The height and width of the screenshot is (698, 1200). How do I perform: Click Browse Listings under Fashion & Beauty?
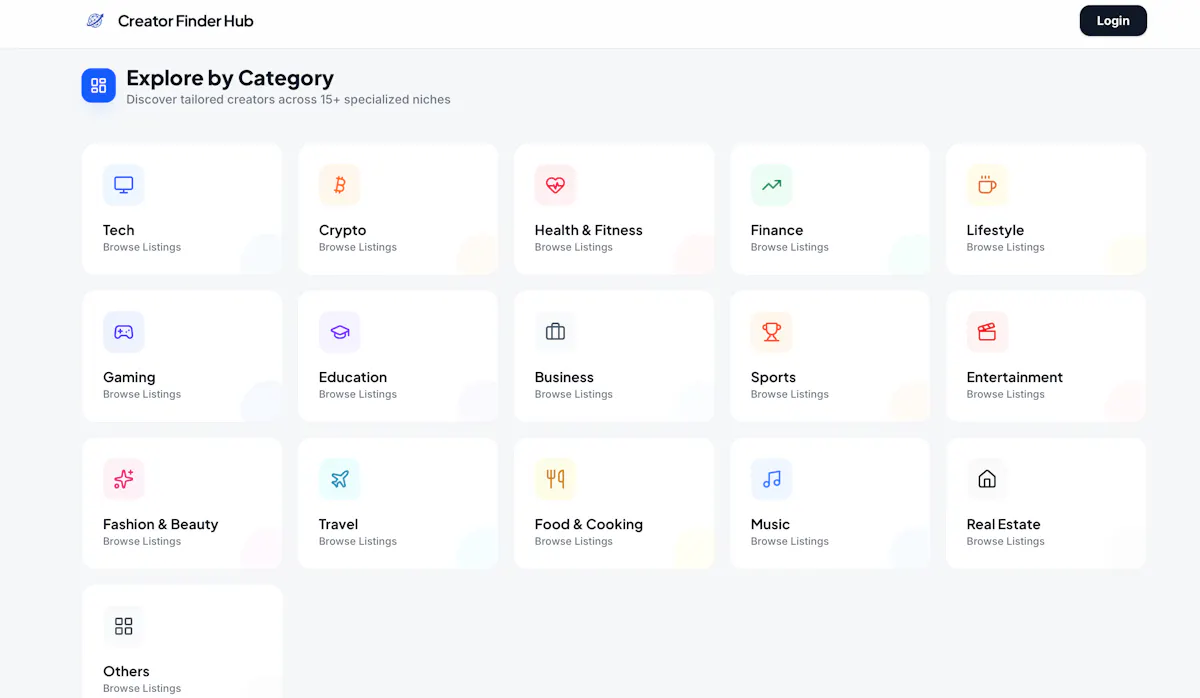coord(142,541)
